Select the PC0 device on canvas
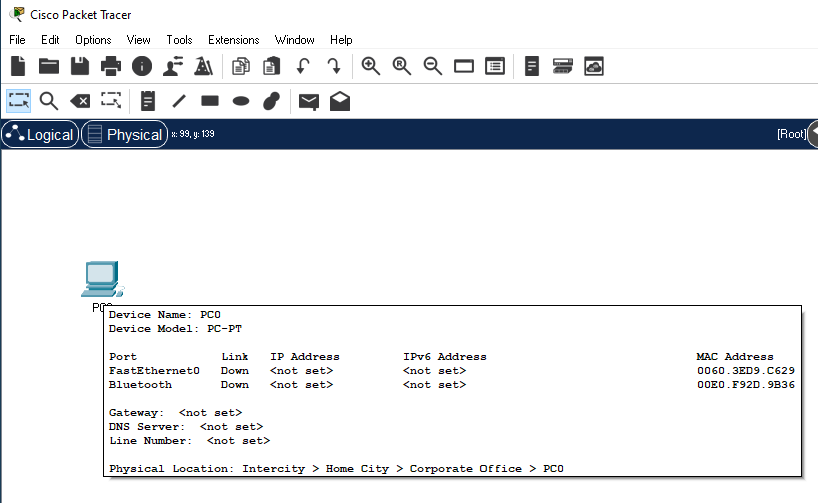Viewport: 818px width, 503px height. [102, 280]
